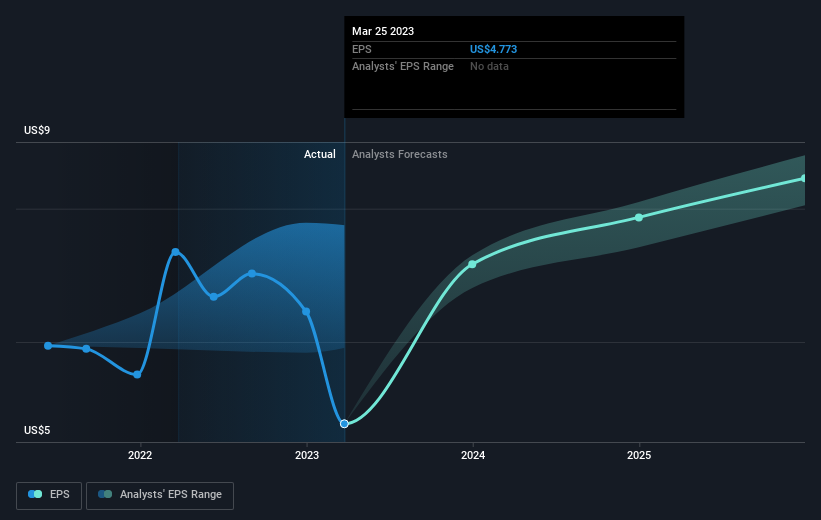
Task: Click the 2025 x-axis label
Action: click(x=639, y=456)
